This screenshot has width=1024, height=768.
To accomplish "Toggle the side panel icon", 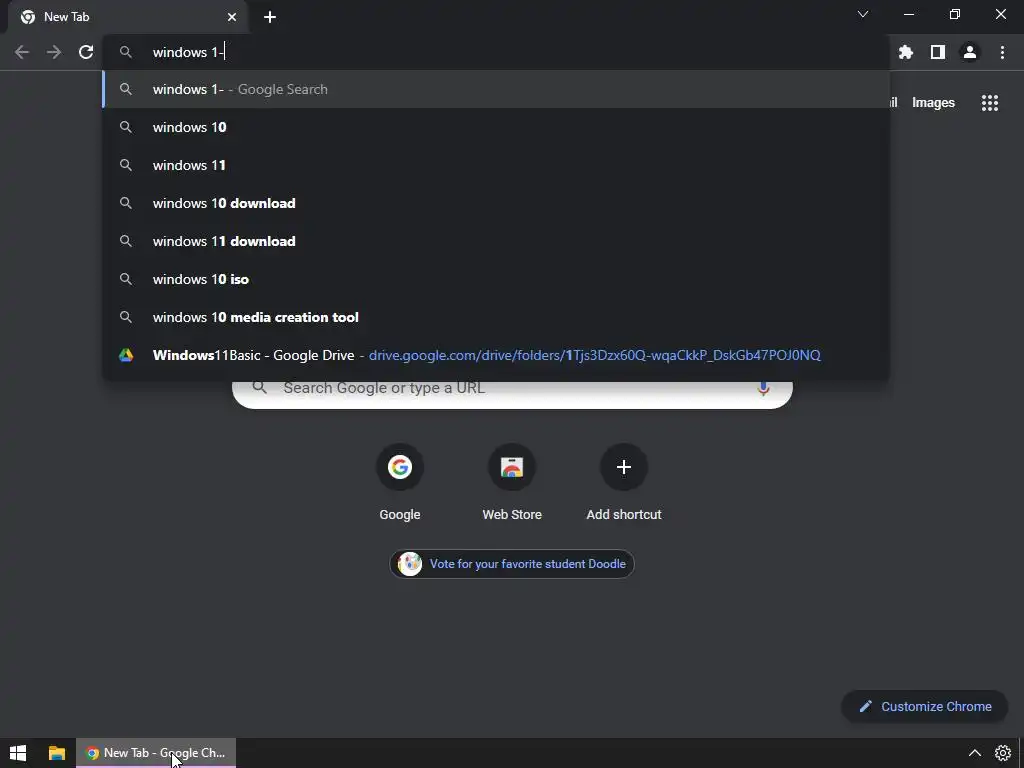I will click(938, 52).
